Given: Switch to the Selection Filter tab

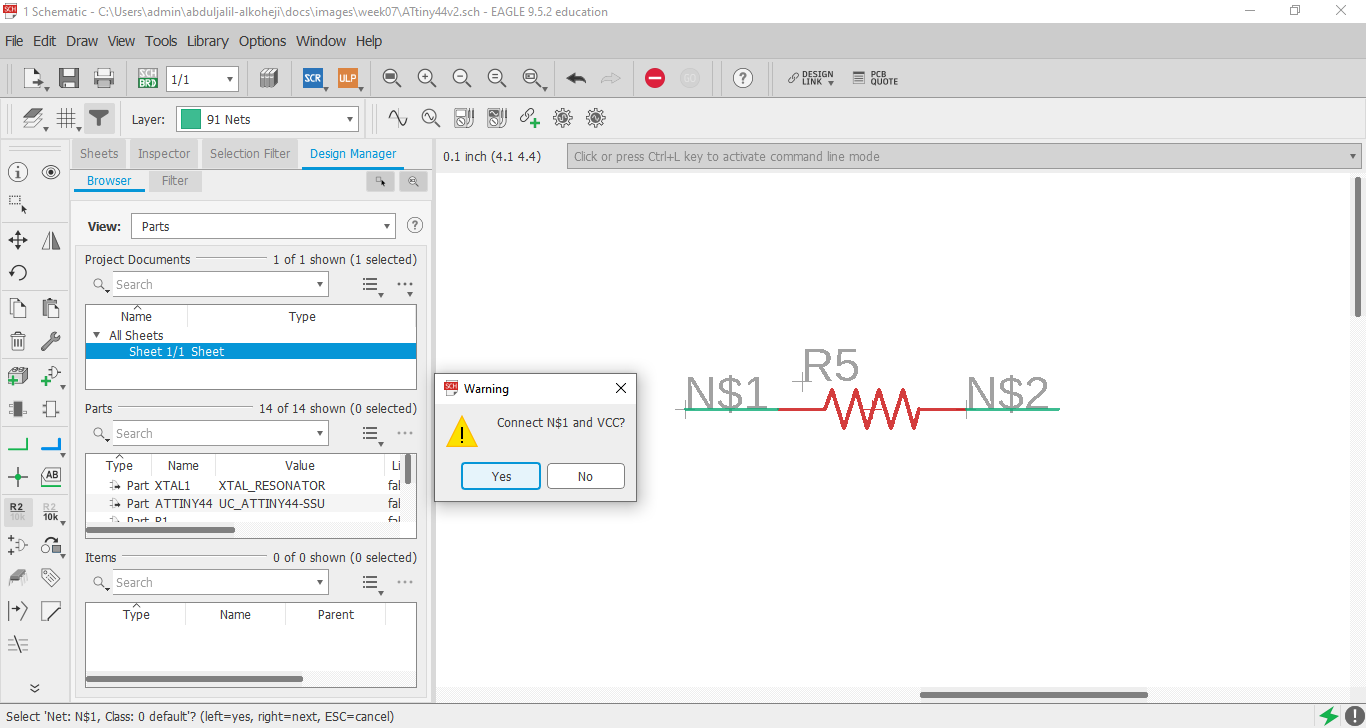Looking at the screenshot, I should (250, 154).
